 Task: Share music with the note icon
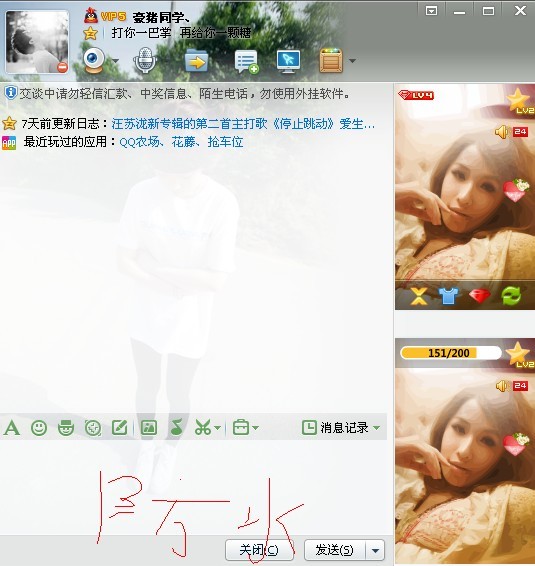pos(176,427)
